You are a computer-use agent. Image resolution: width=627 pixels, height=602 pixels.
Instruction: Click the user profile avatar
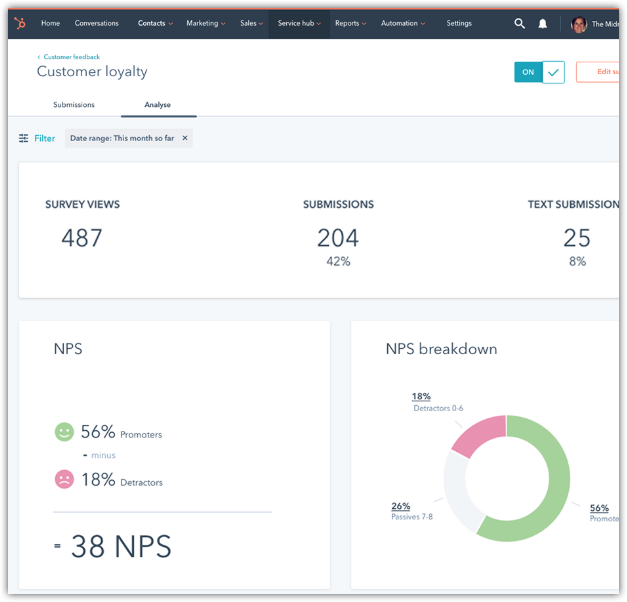click(579, 24)
